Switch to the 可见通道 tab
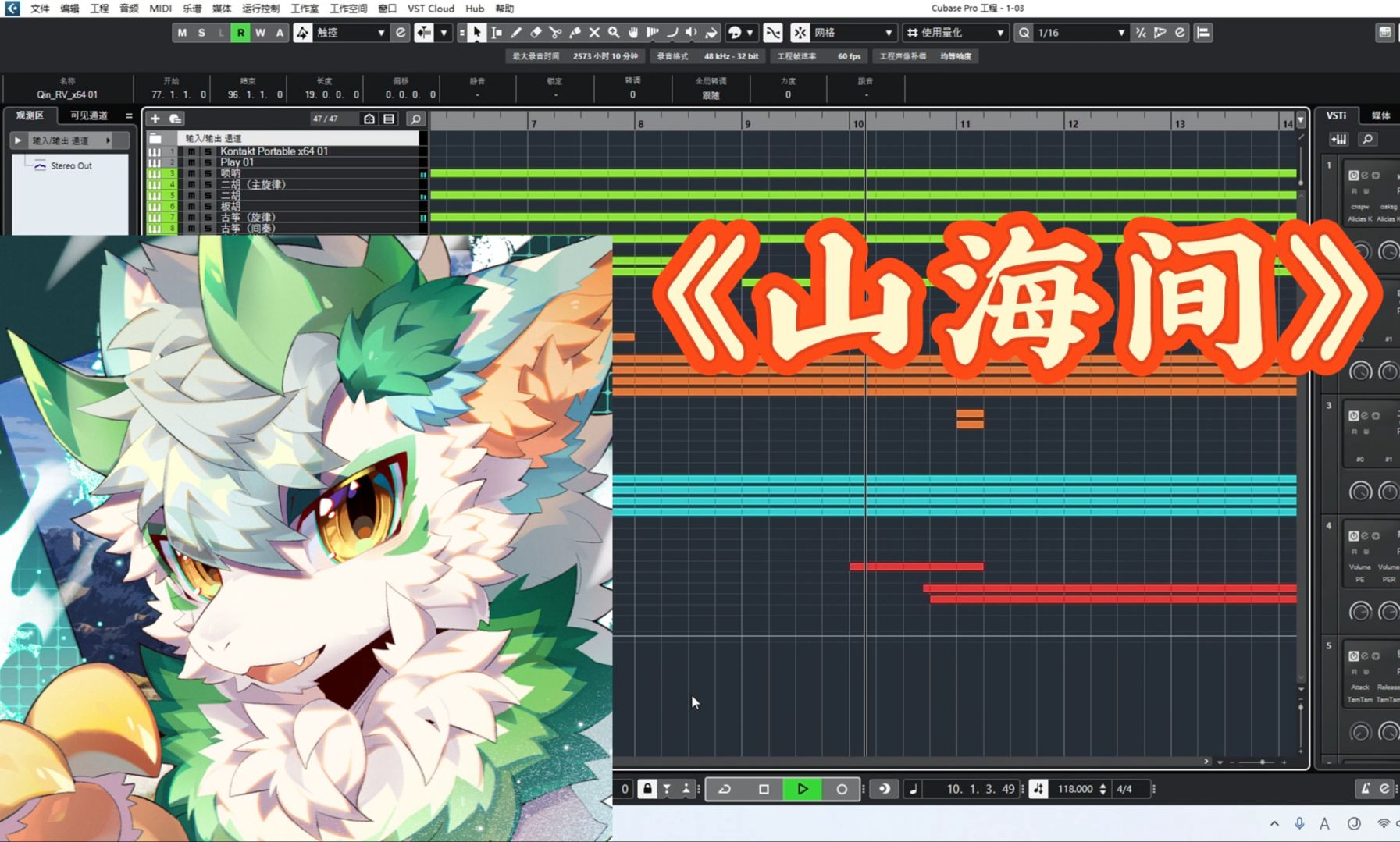 [x=89, y=115]
